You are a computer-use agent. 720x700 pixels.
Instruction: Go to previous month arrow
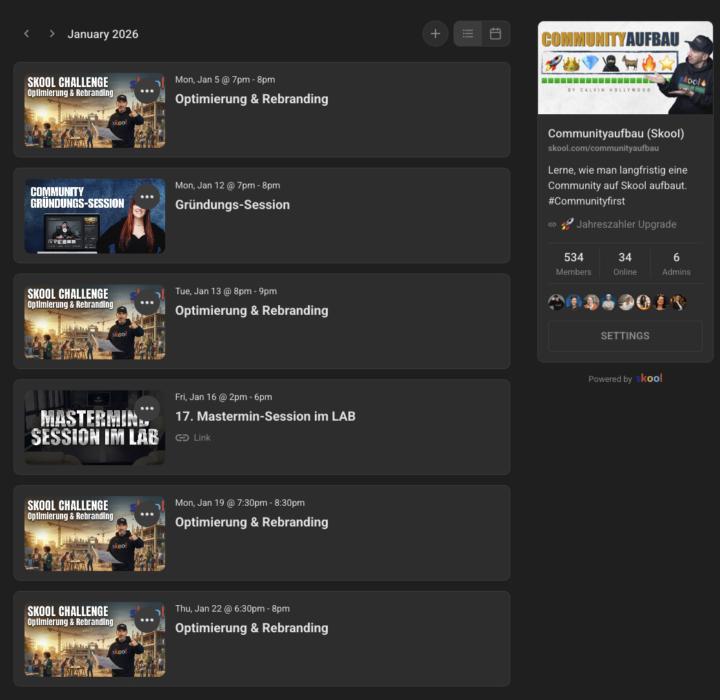coord(27,34)
